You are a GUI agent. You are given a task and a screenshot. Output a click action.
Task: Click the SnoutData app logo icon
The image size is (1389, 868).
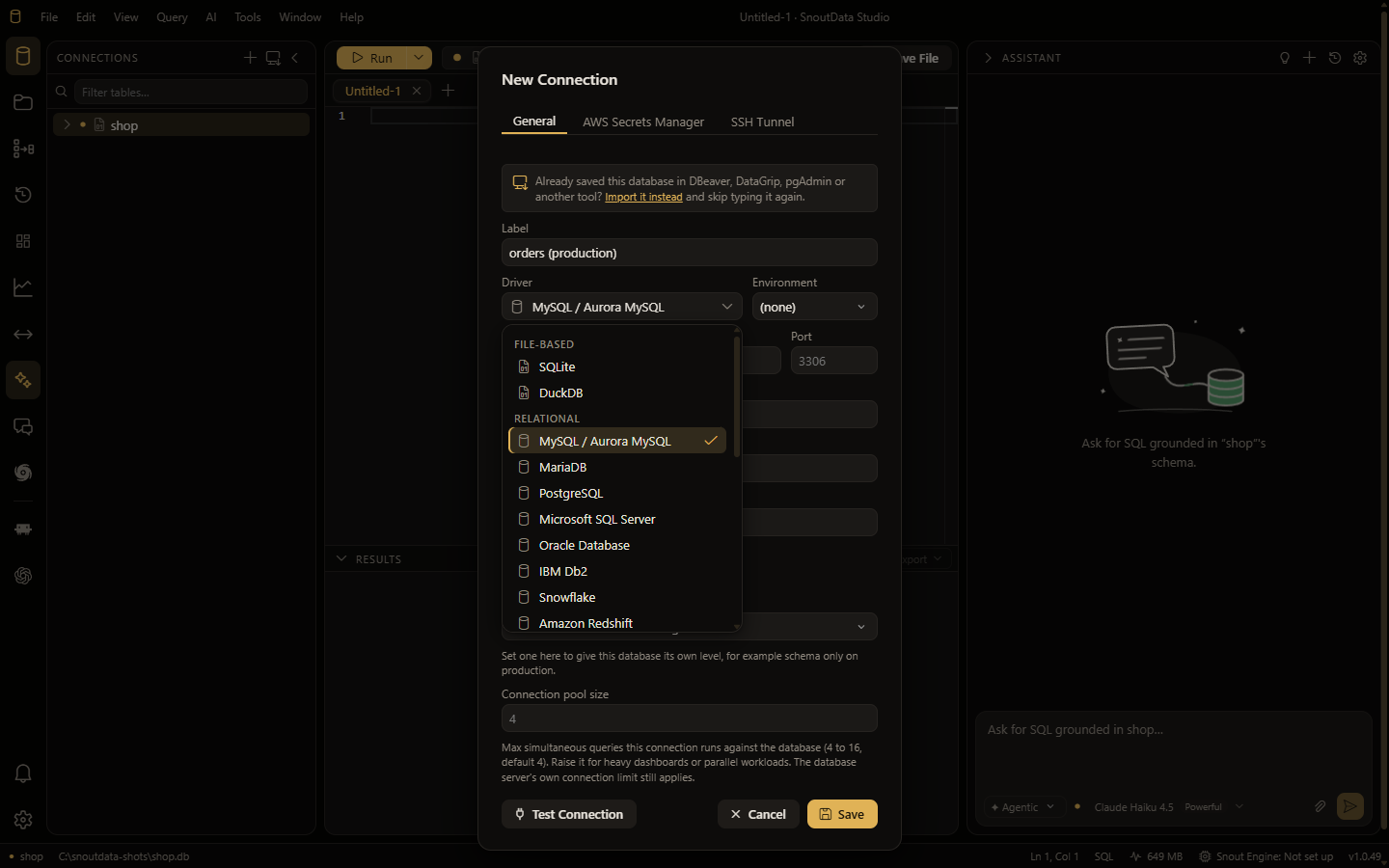pyautogui.click(x=14, y=16)
